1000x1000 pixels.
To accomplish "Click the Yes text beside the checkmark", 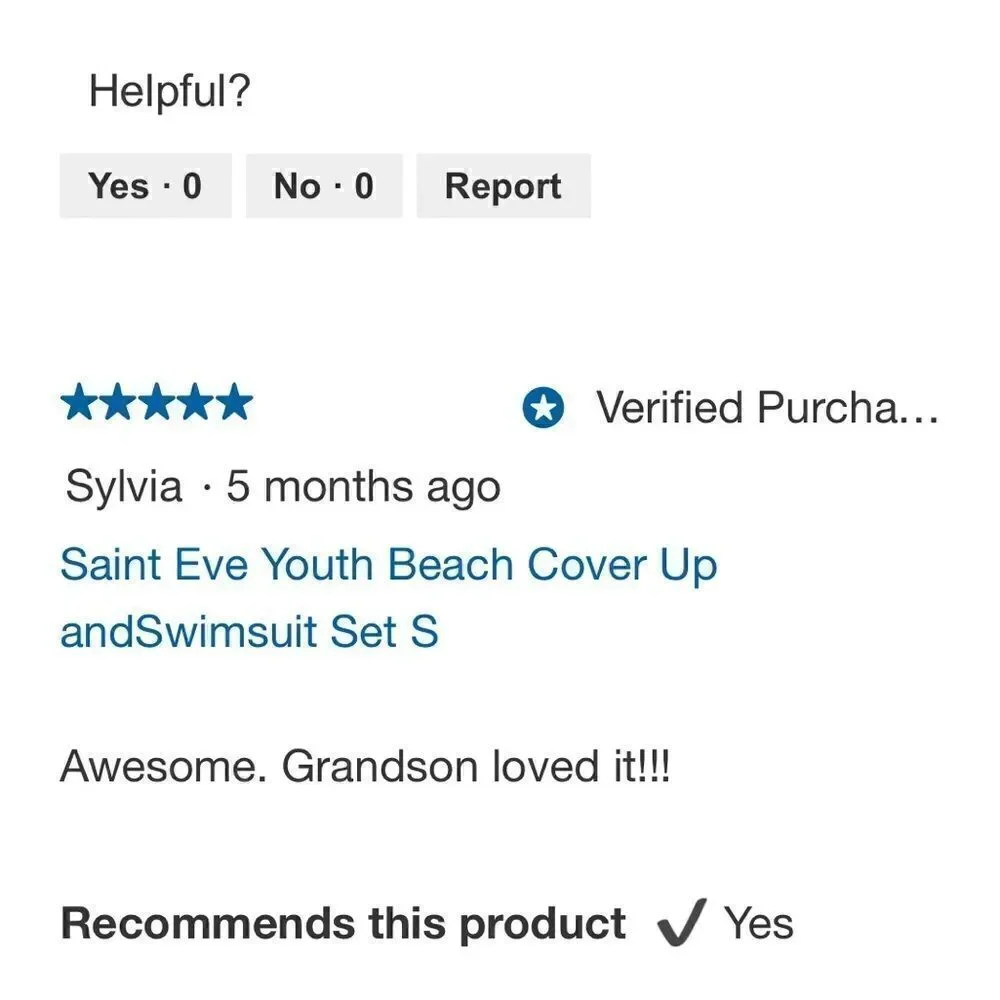I will click(758, 923).
